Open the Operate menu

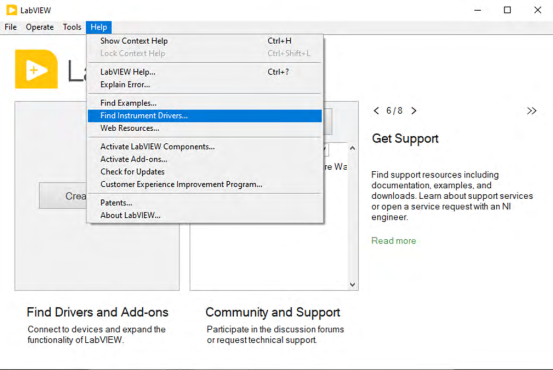pos(40,27)
